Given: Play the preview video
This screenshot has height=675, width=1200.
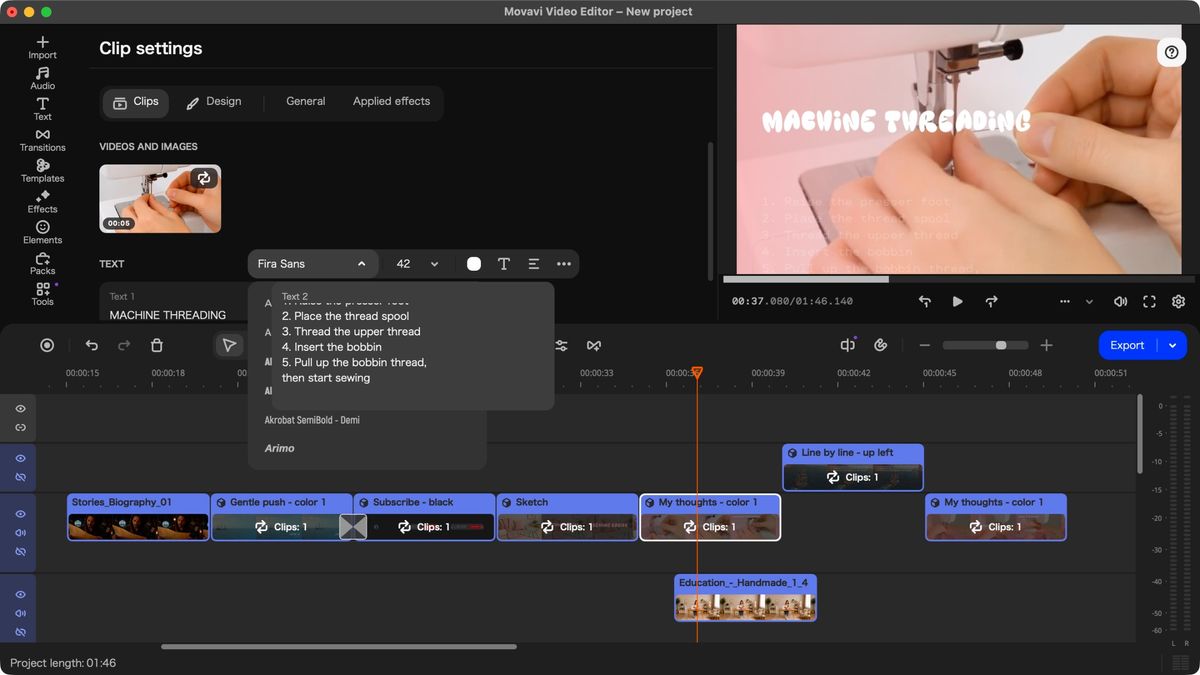Looking at the screenshot, I should coord(958,301).
